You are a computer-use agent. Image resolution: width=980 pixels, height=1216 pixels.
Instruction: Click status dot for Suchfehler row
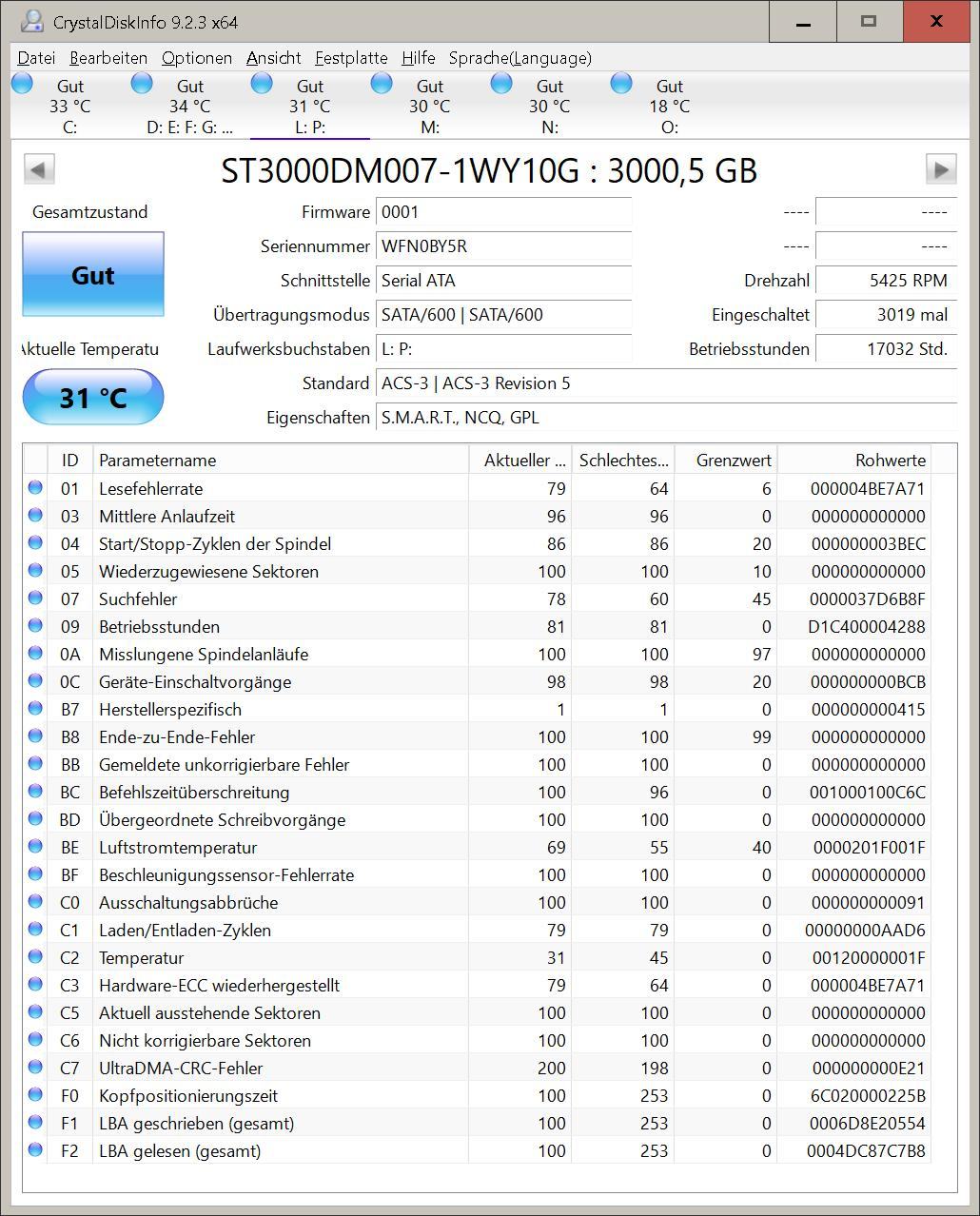(35, 598)
